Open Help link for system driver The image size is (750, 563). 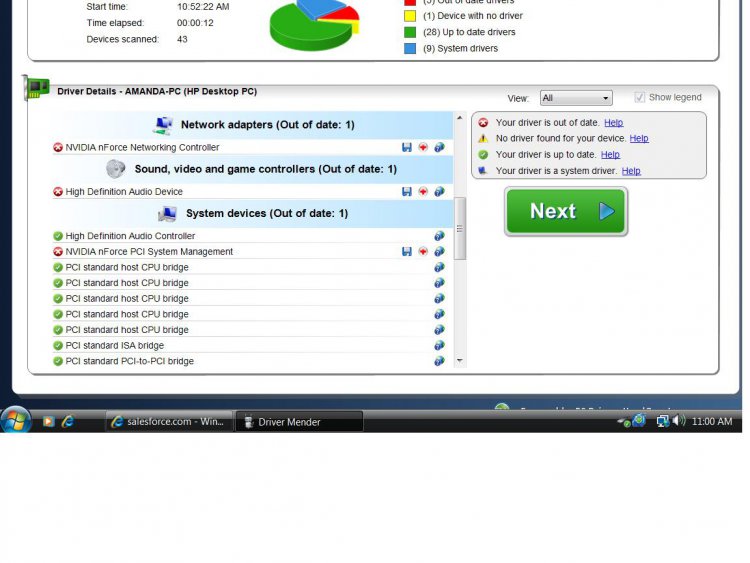(x=631, y=171)
